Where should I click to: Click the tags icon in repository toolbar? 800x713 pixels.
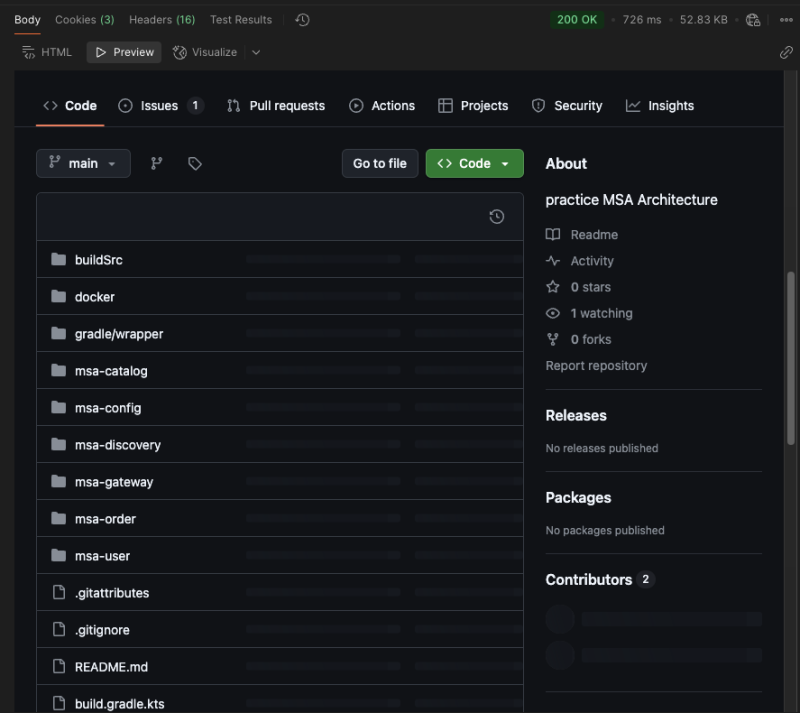click(x=195, y=163)
